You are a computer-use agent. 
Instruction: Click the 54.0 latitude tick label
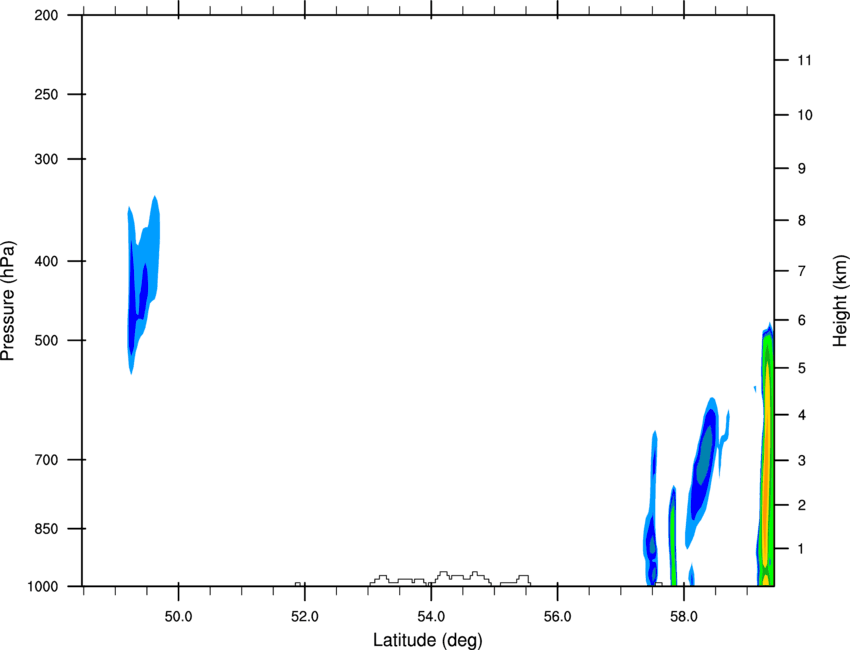[x=432, y=617]
